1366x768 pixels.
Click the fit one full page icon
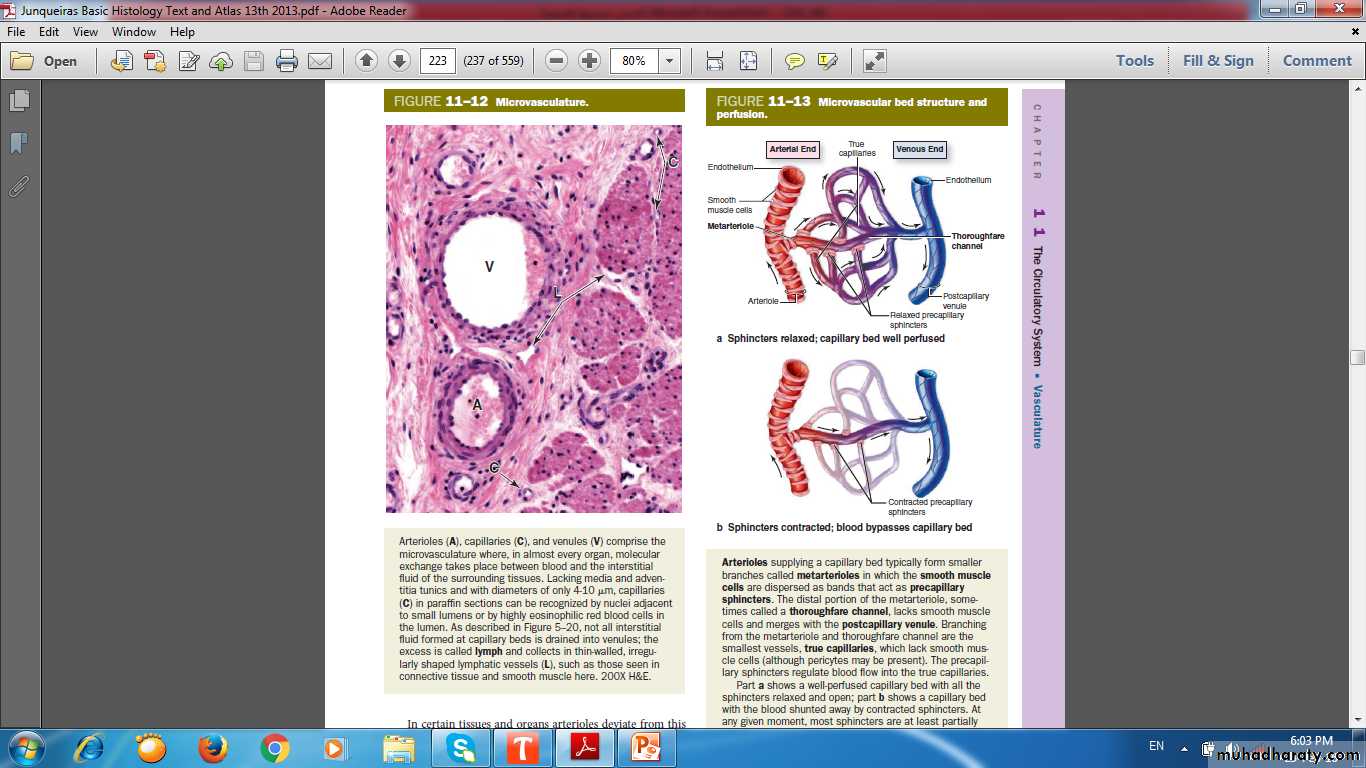(748, 61)
